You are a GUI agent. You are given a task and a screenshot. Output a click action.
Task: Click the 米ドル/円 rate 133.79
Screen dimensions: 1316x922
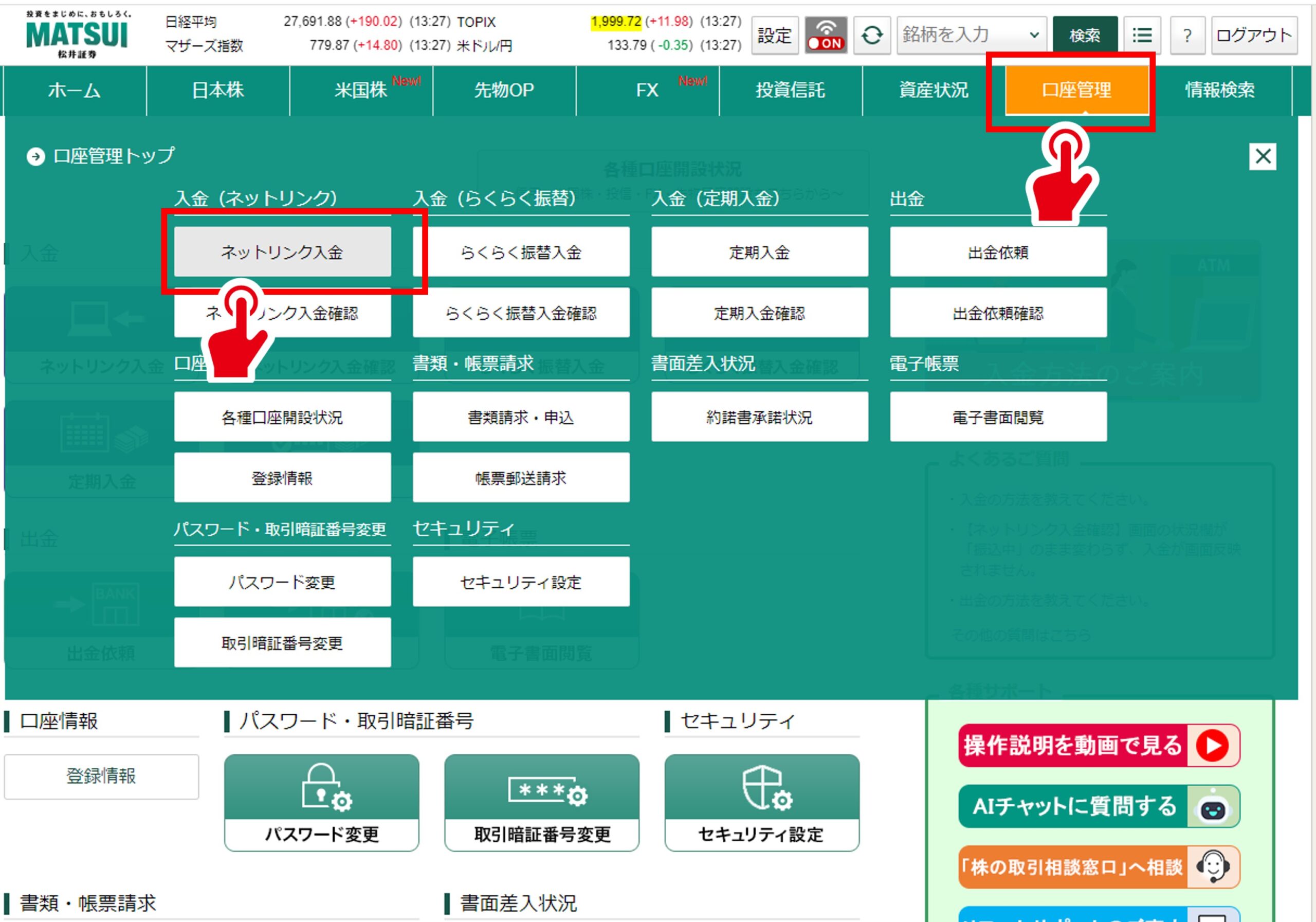point(627,45)
